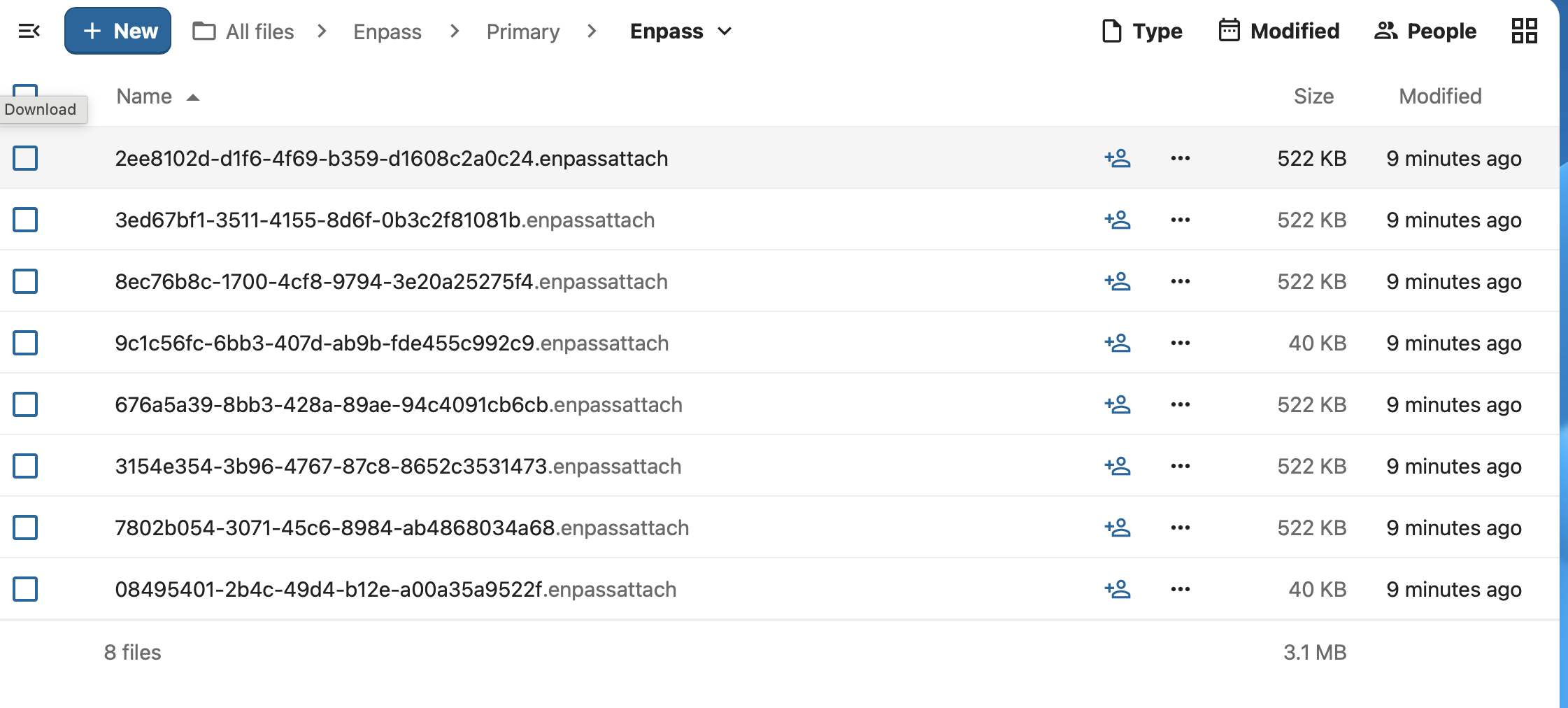
Task: Tick checkbox for 3154e354 file
Action: pos(25,467)
